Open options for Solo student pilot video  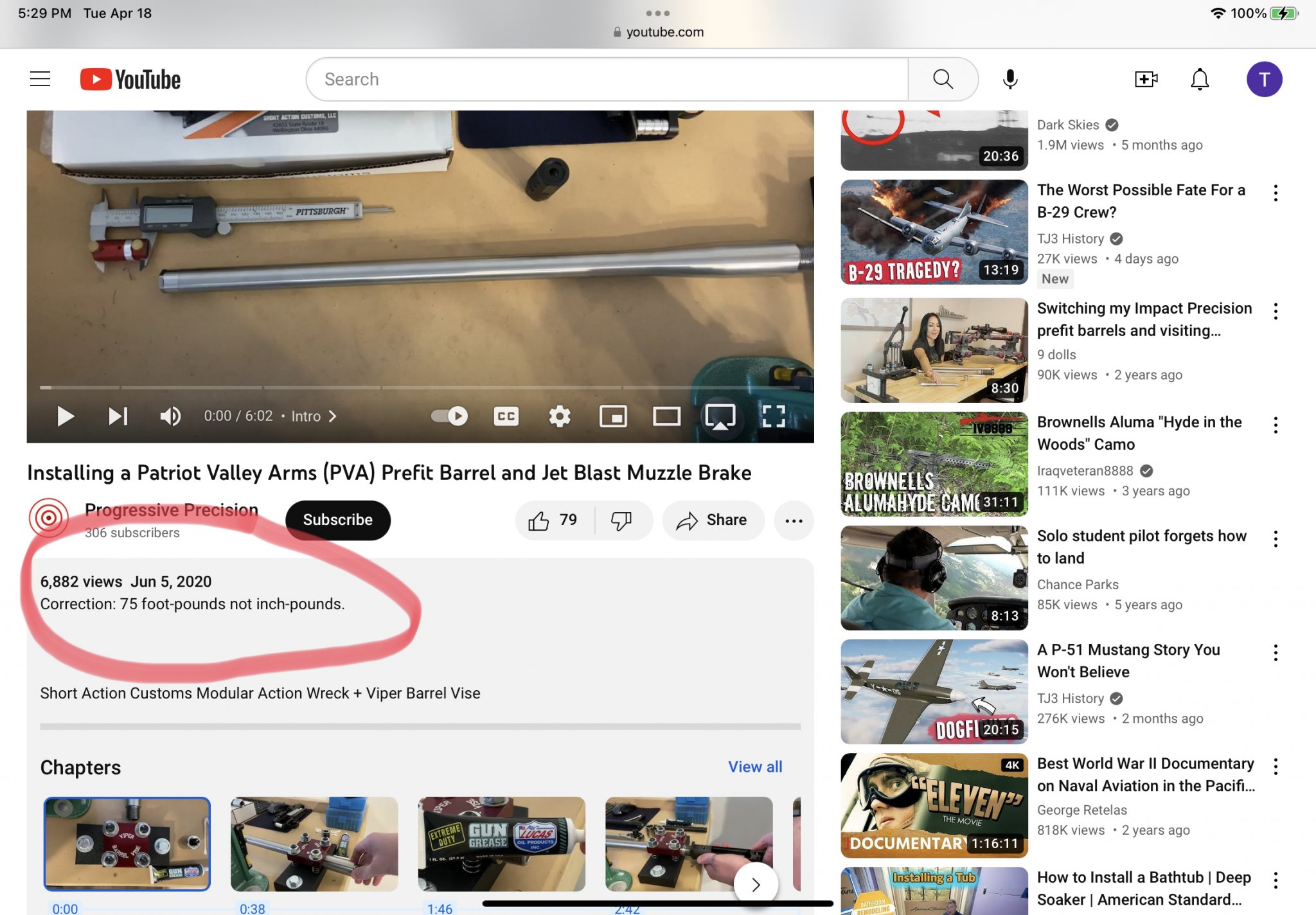coord(1276,538)
